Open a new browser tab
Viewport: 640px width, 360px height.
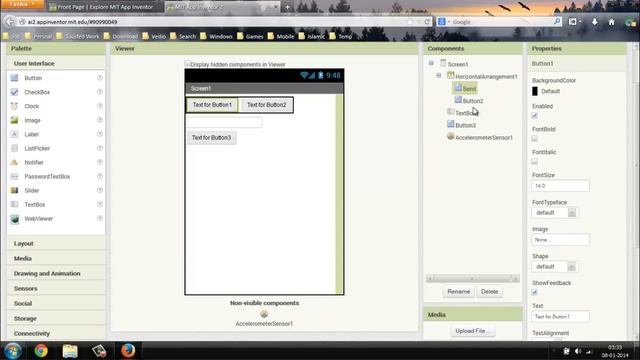pos(287,7)
